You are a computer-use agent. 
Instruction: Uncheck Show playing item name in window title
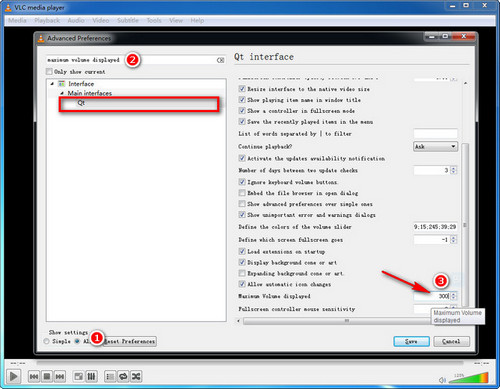[242, 100]
